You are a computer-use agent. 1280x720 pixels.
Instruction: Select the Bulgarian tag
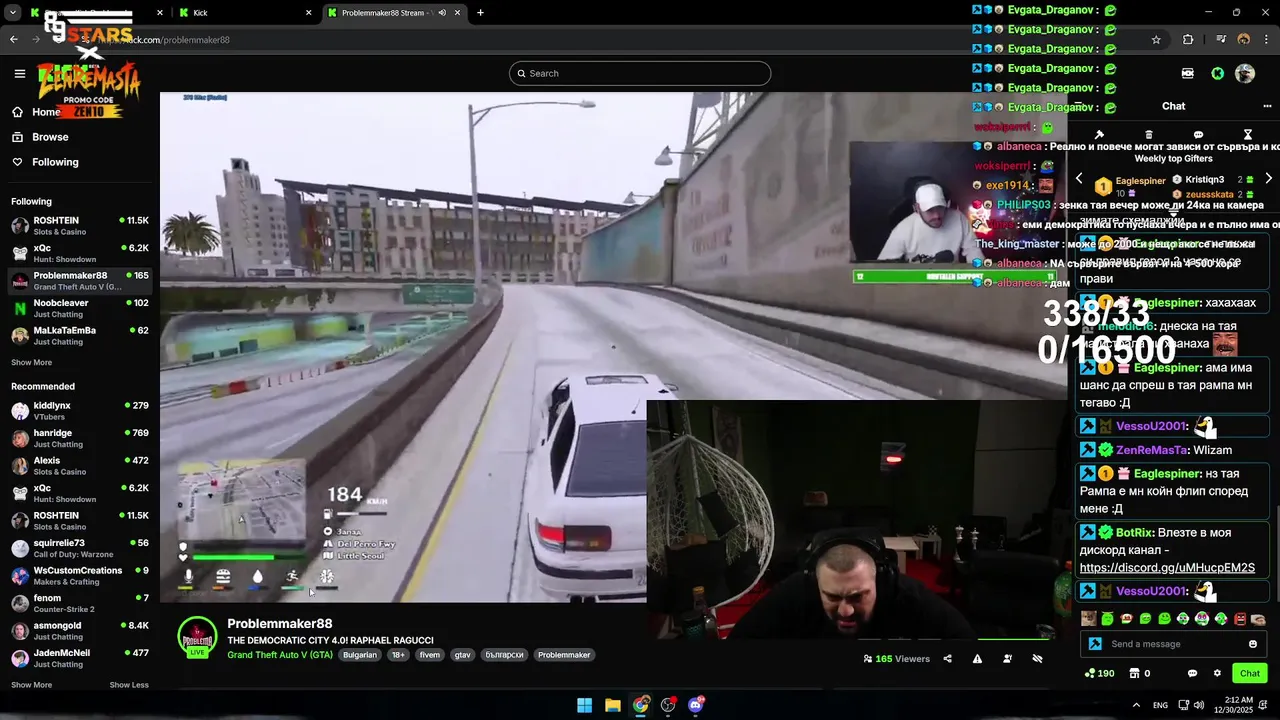(x=360, y=655)
